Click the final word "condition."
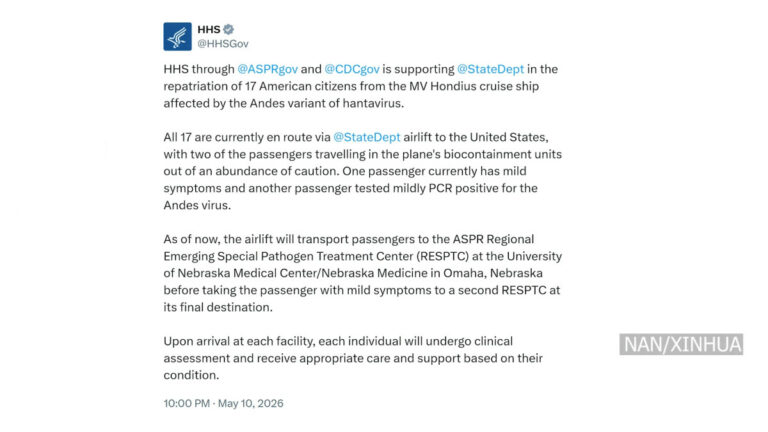This screenshot has width=768, height=432. pyautogui.click(x=191, y=375)
